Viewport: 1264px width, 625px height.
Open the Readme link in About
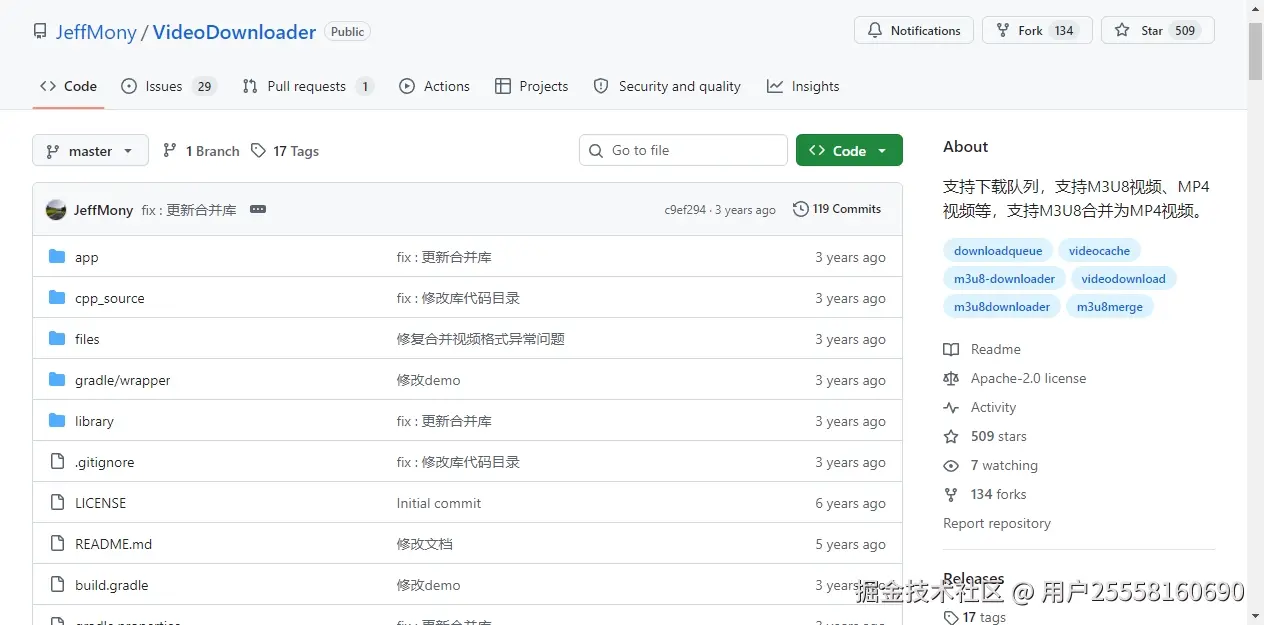(982, 349)
